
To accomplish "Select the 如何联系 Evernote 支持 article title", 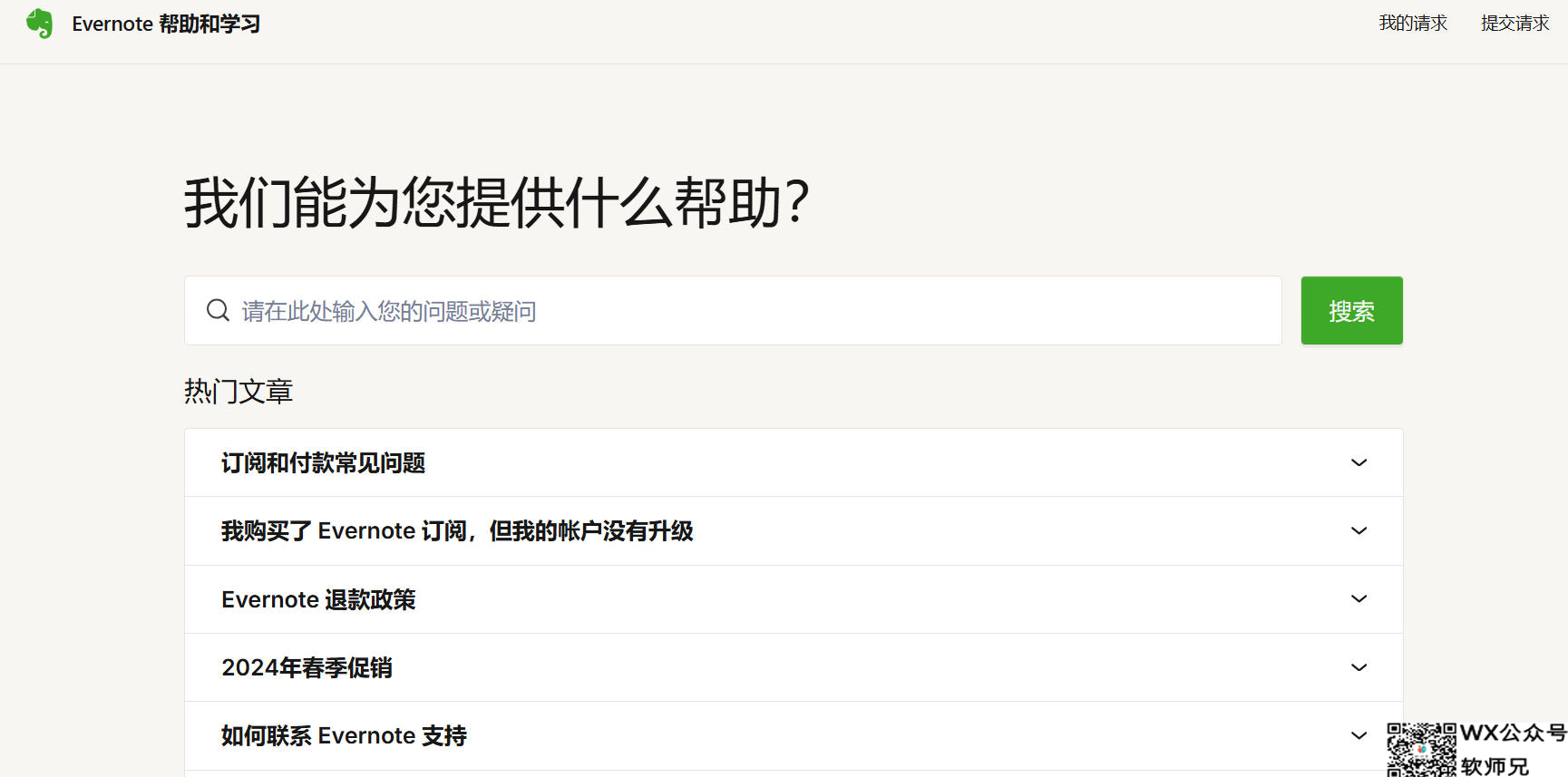I will [344, 735].
